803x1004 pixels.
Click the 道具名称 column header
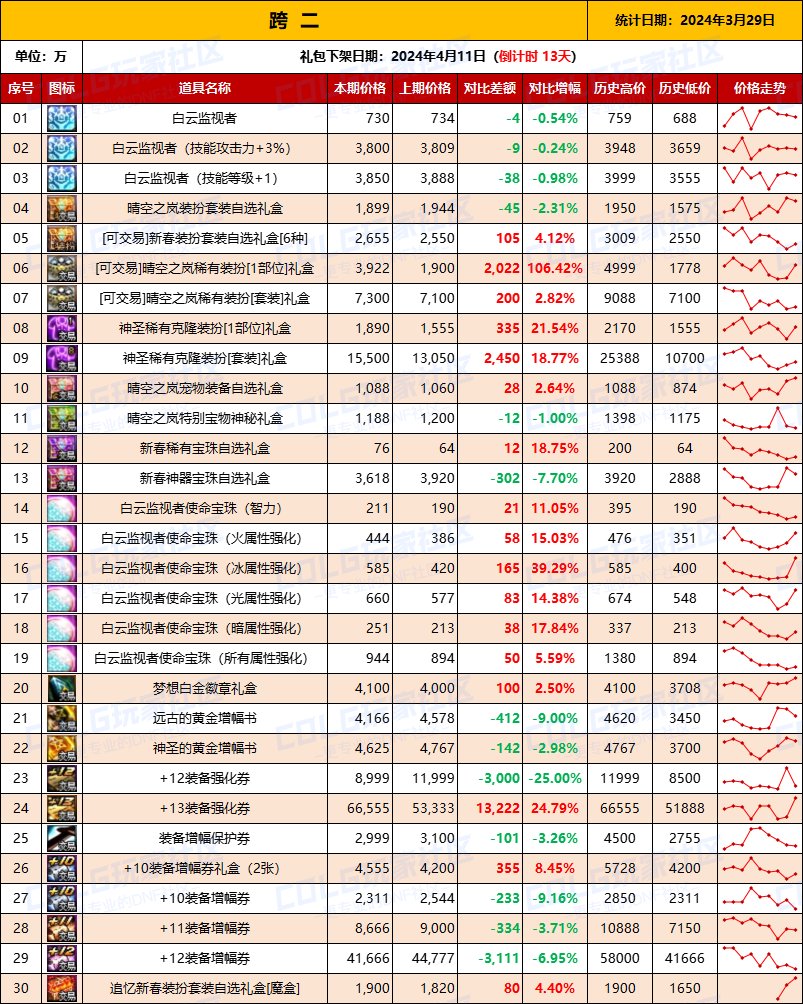pyautogui.click(x=205, y=88)
